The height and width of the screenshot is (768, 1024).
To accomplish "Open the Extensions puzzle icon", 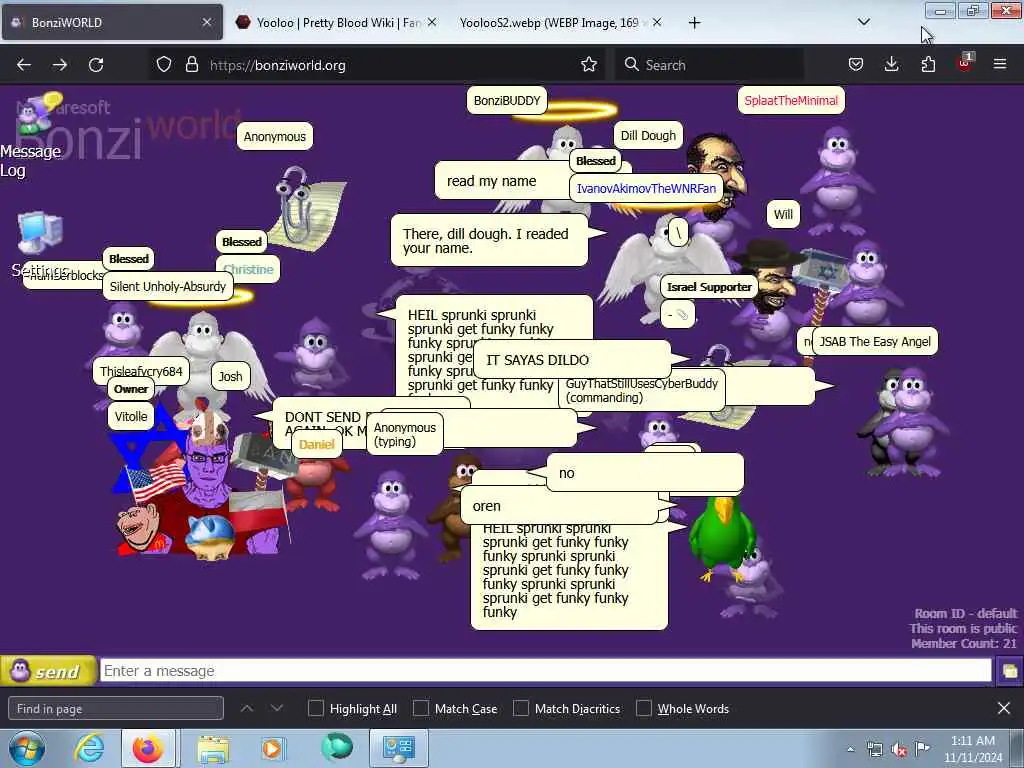I will (x=928, y=65).
